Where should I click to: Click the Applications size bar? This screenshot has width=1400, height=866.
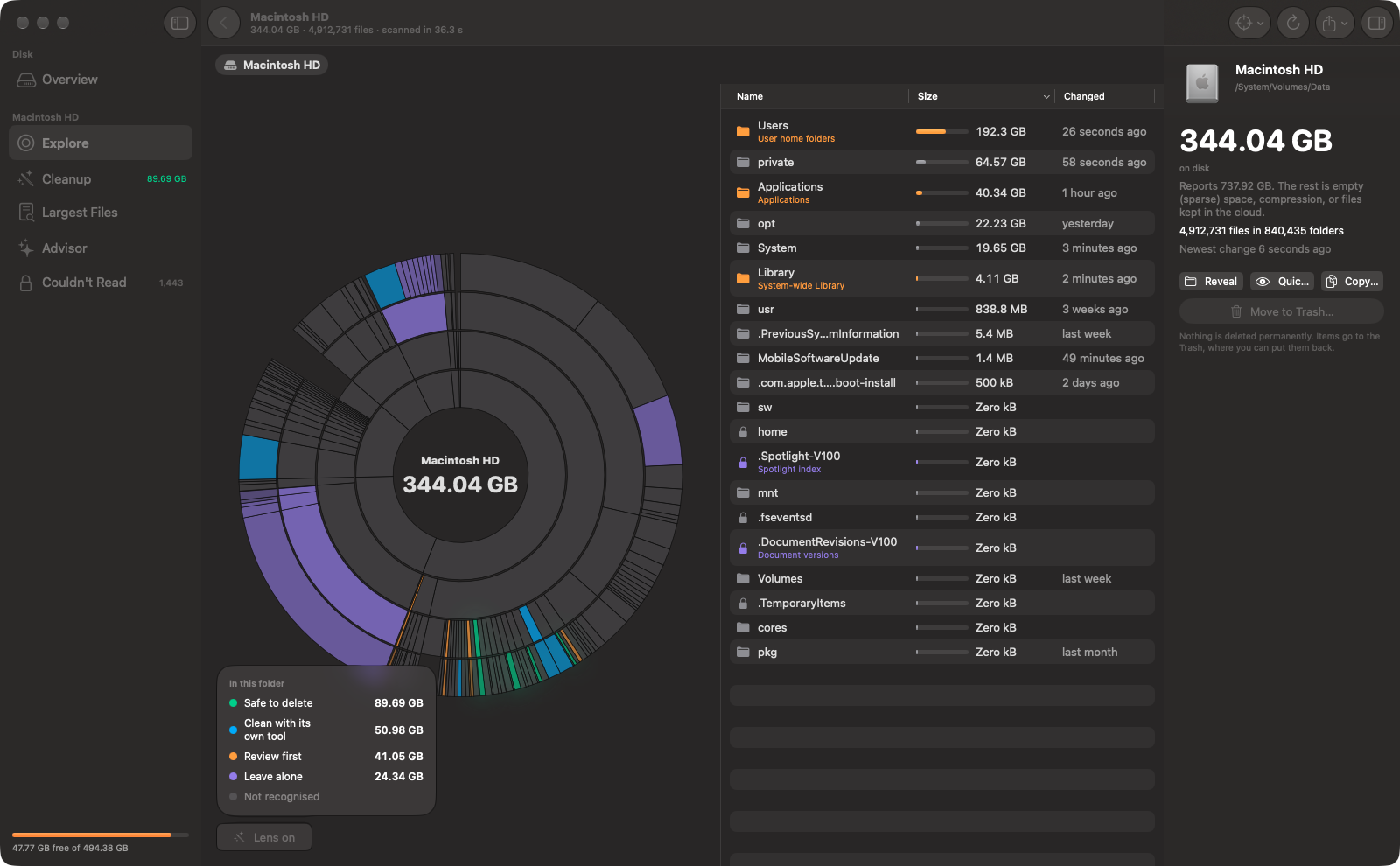click(x=942, y=192)
